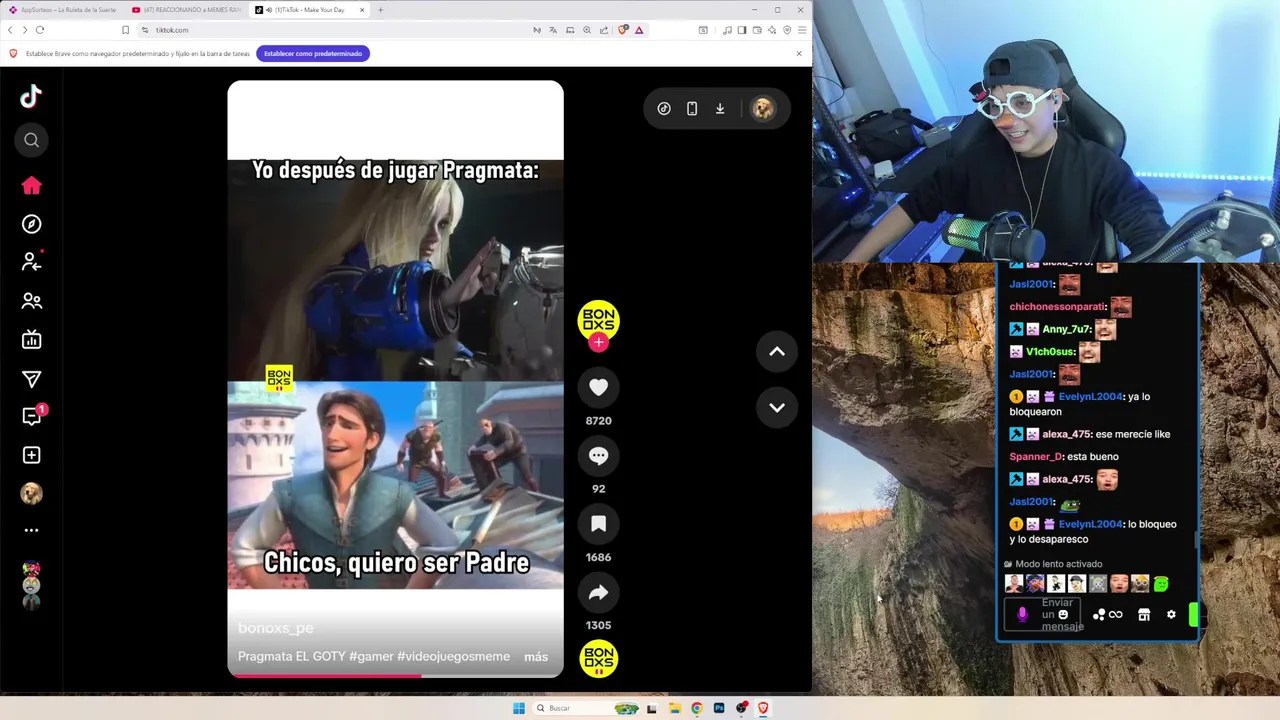
Task: Click #videojuegosmeme hashtag in caption
Action: 454,657
